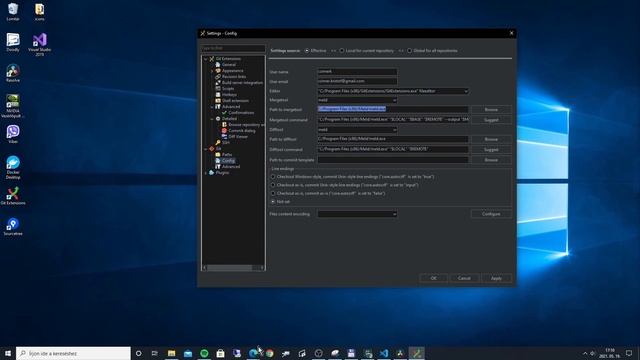Open Docker Desktop shortcut

pos(13,167)
